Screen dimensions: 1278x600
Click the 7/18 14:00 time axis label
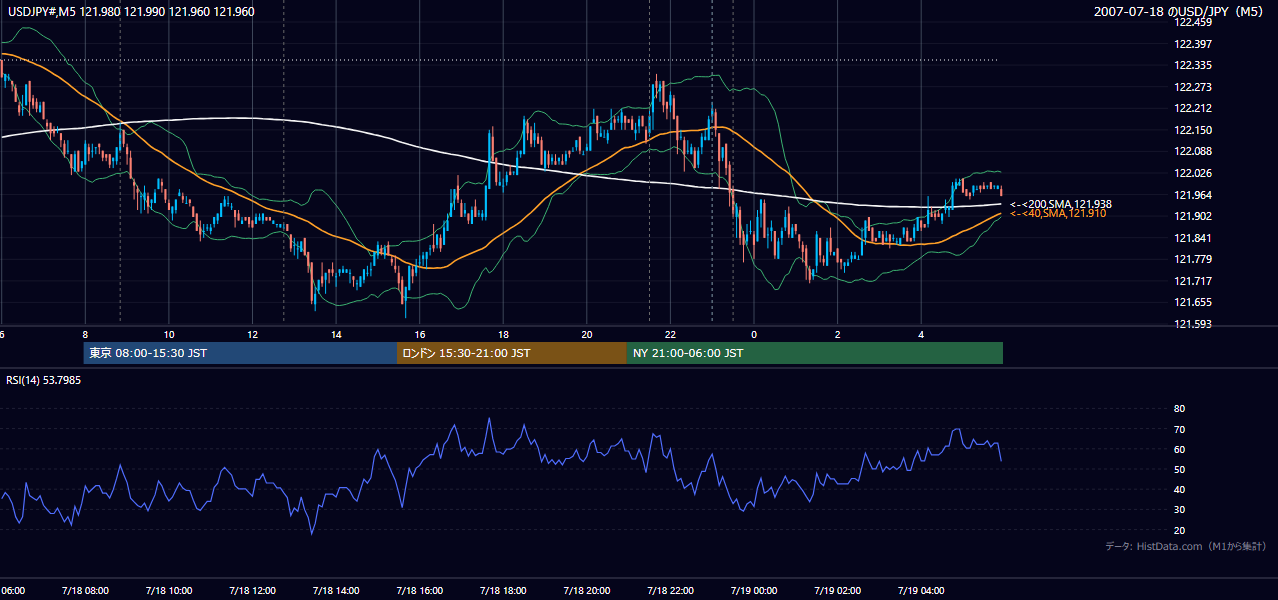pyautogui.click(x=335, y=591)
